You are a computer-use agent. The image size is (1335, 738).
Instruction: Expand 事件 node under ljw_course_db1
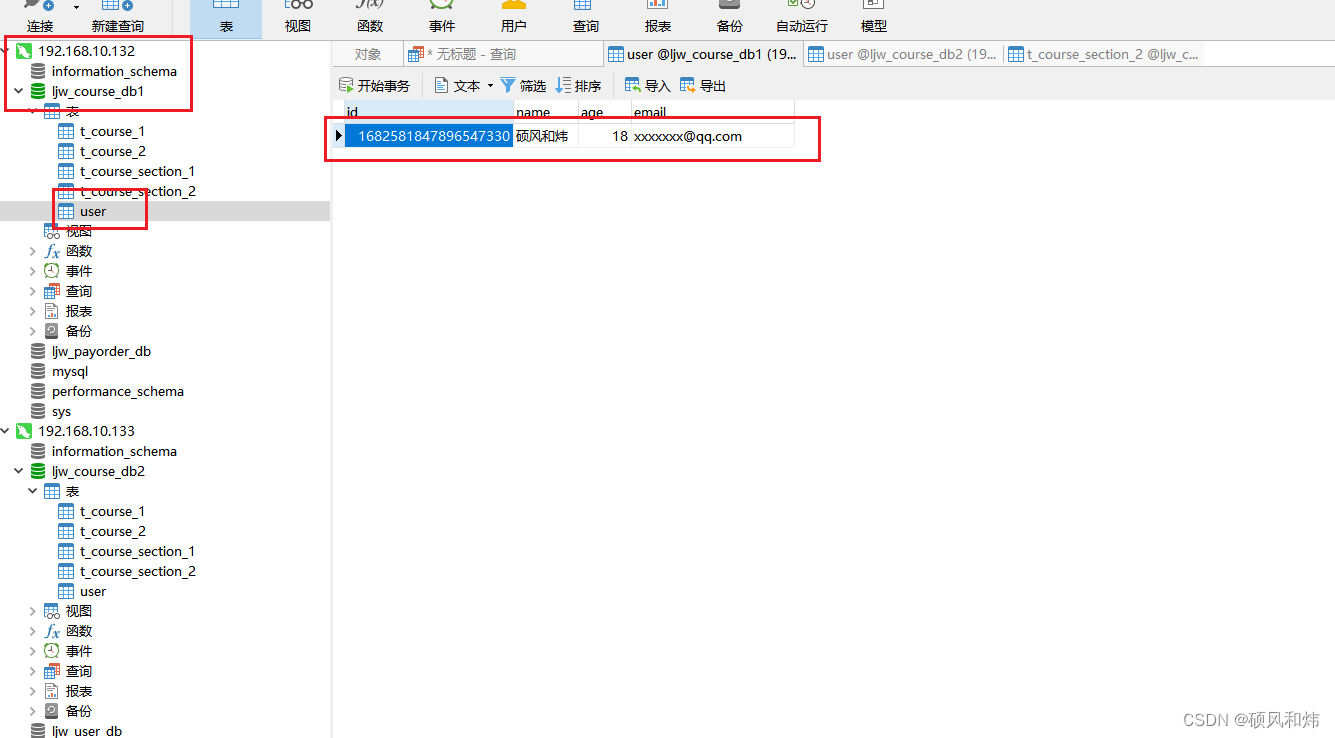[x=32, y=271]
